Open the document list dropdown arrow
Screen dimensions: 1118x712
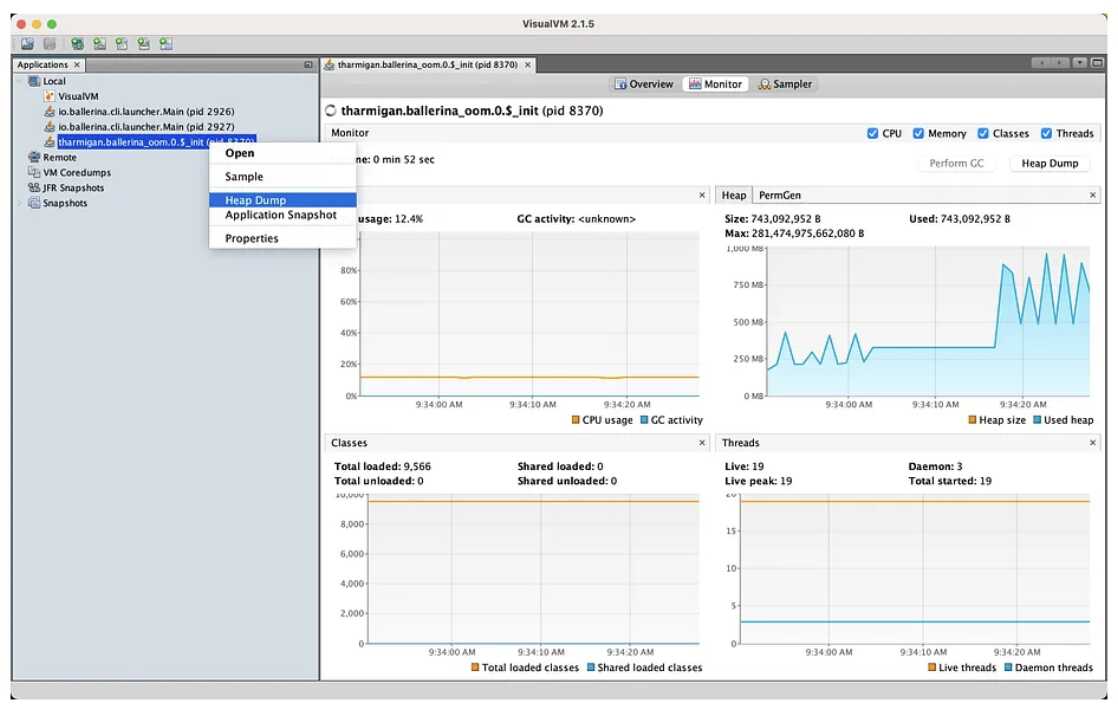coord(1080,64)
